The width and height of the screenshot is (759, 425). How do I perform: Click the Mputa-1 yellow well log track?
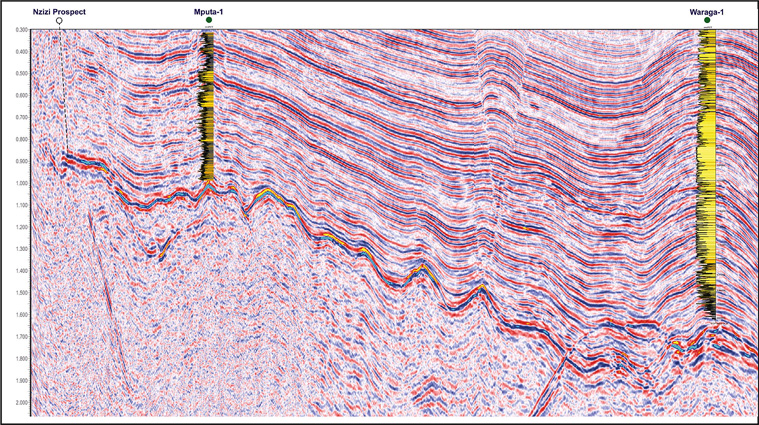pyautogui.click(x=208, y=100)
